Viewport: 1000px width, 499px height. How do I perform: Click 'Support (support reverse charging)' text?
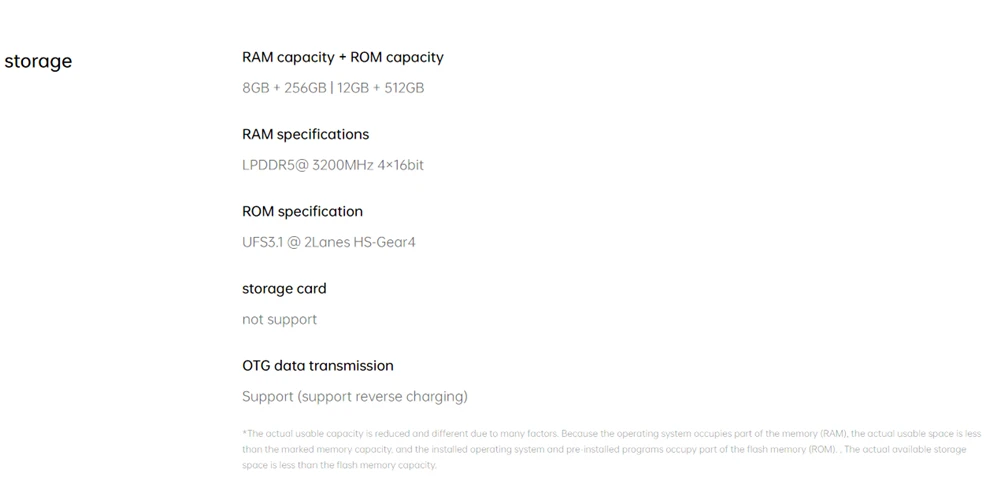(x=355, y=396)
